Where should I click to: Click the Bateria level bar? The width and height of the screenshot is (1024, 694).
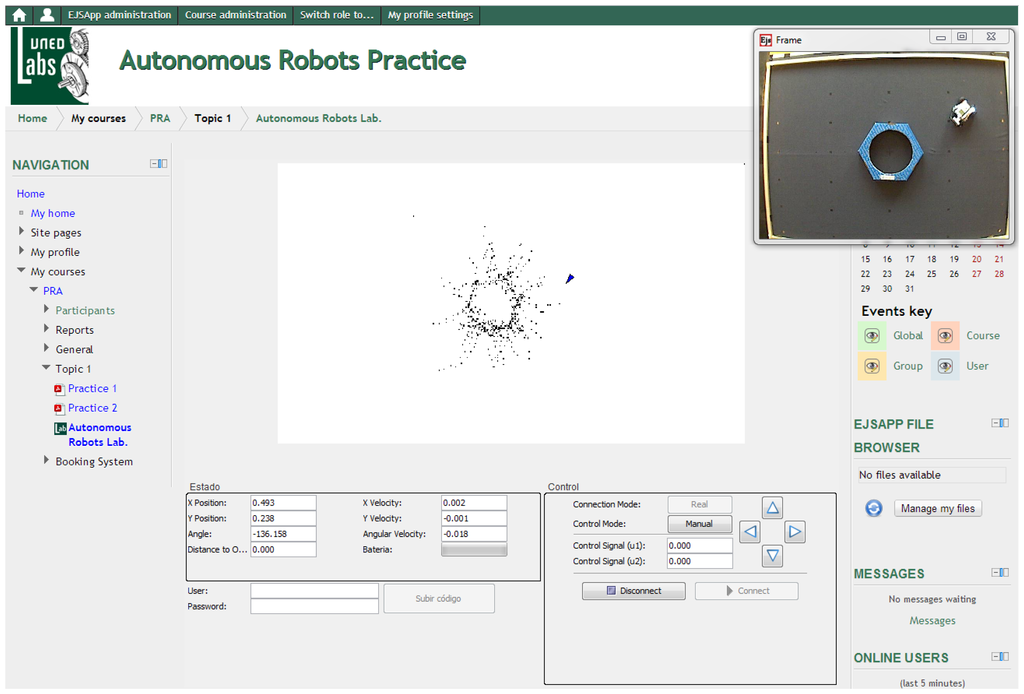474,550
